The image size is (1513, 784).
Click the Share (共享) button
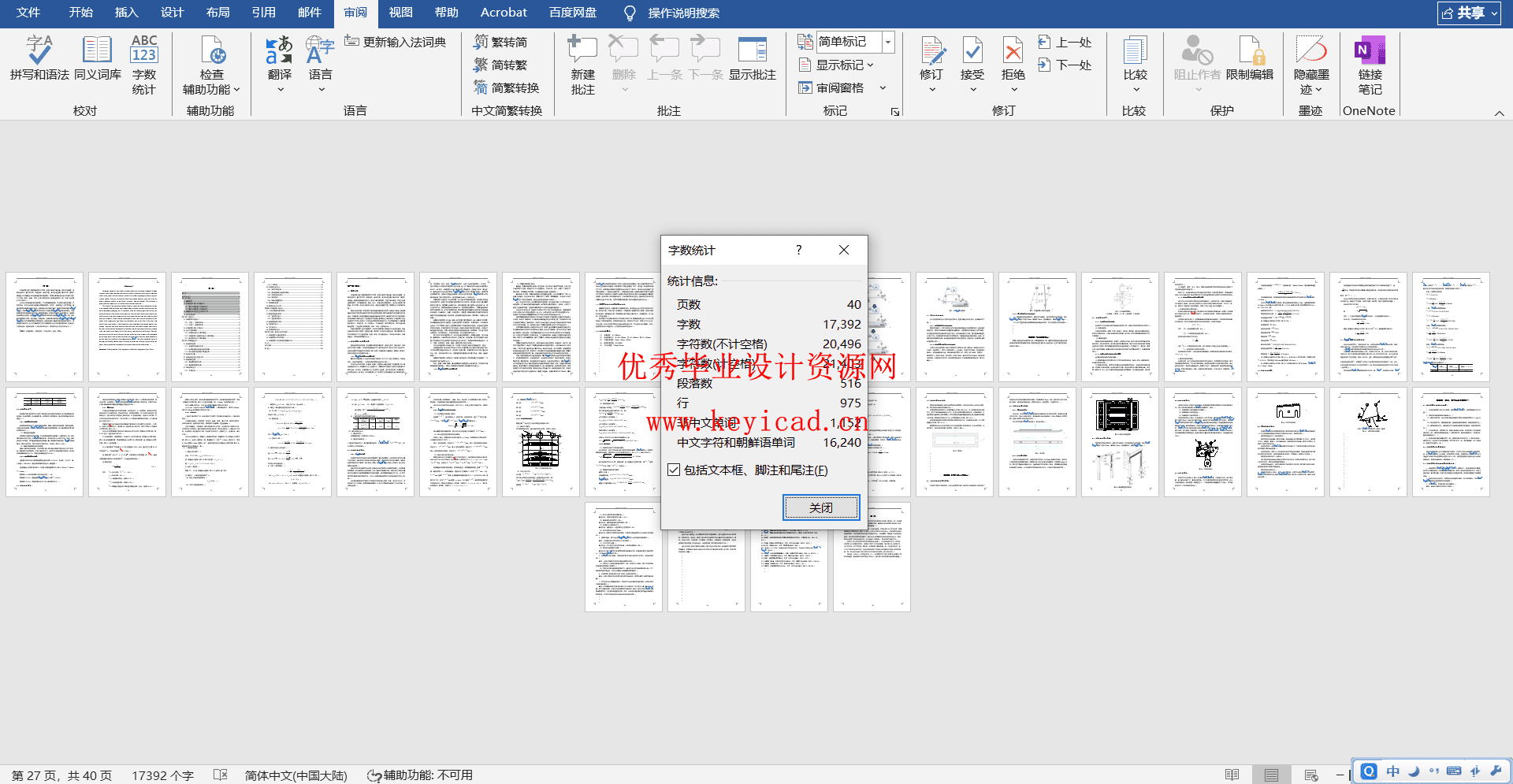pos(1469,13)
